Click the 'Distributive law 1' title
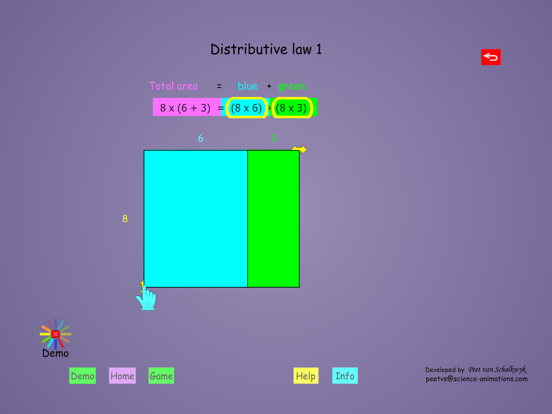Screen dimensions: 552x414 [266, 49]
